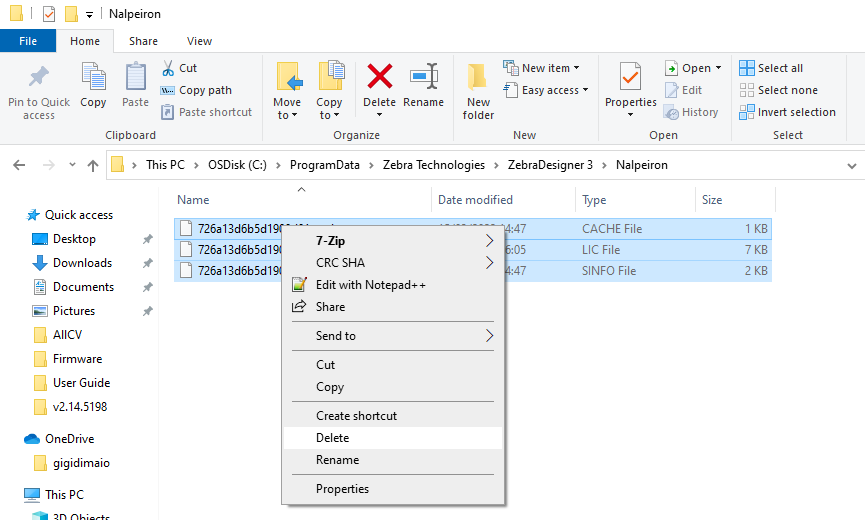This screenshot has height=520, width=865.
Task: Choose Delete in the context menu
Action: coord(393,438)
